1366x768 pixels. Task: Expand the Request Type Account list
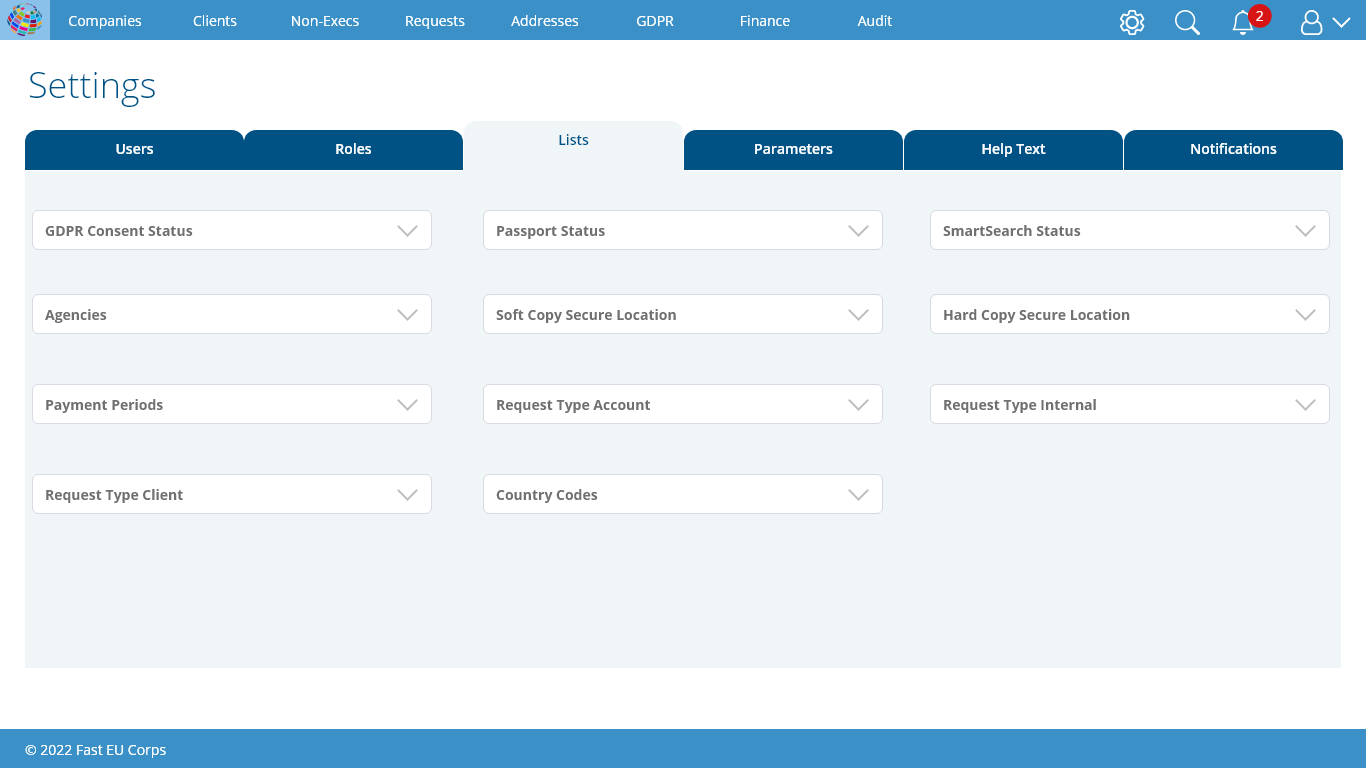tap(683, 404)
